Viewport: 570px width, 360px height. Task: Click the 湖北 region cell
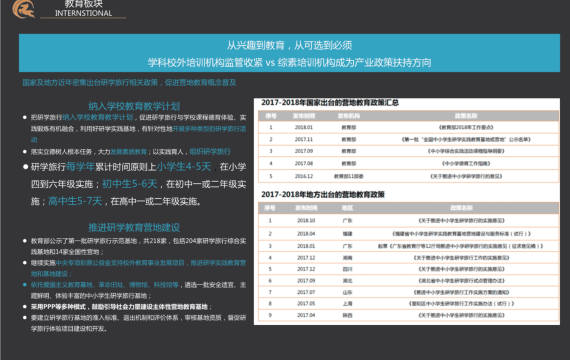click(x=347, y=281)
